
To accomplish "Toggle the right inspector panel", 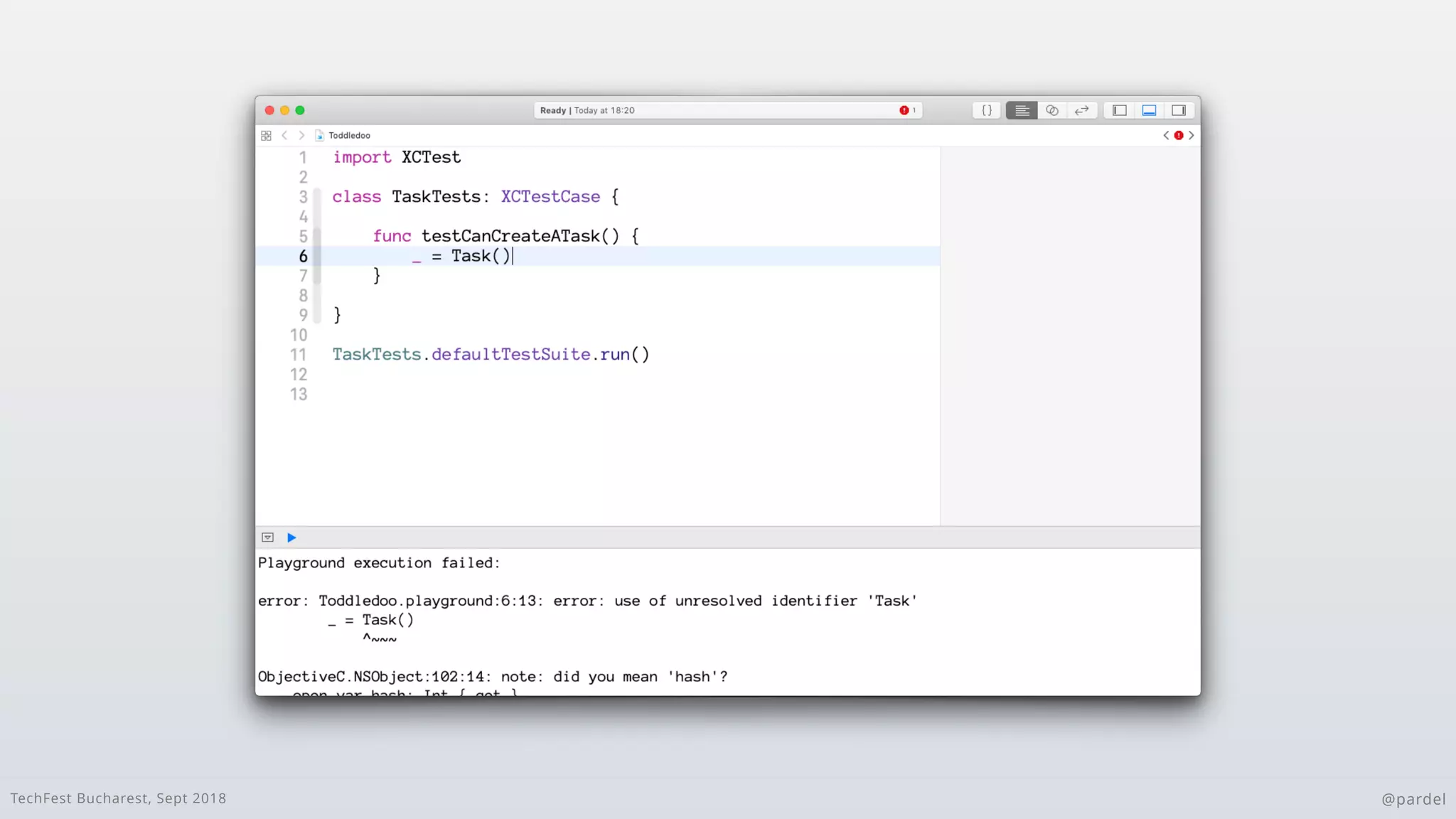I will (x=1179, y=110).
